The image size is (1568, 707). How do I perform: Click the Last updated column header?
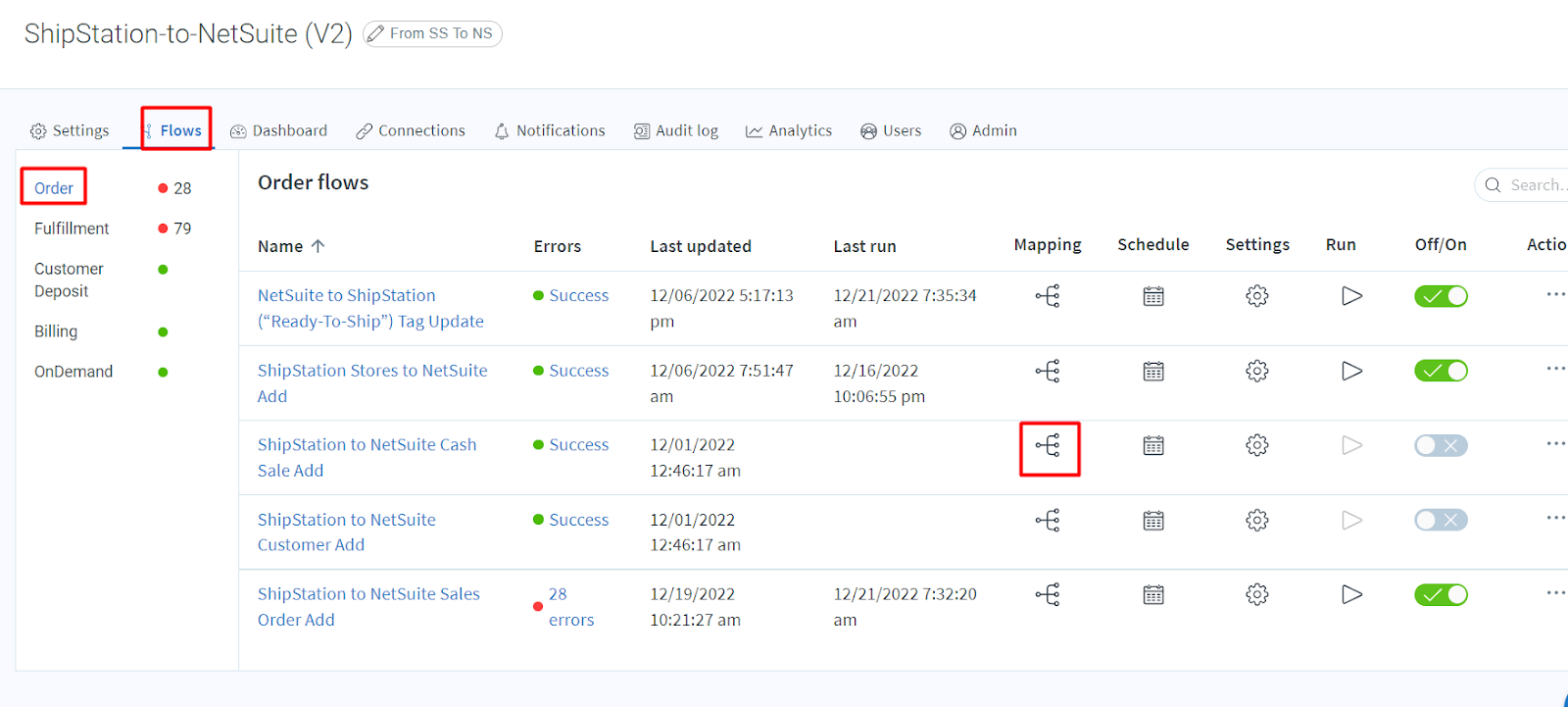coord(701,246)
